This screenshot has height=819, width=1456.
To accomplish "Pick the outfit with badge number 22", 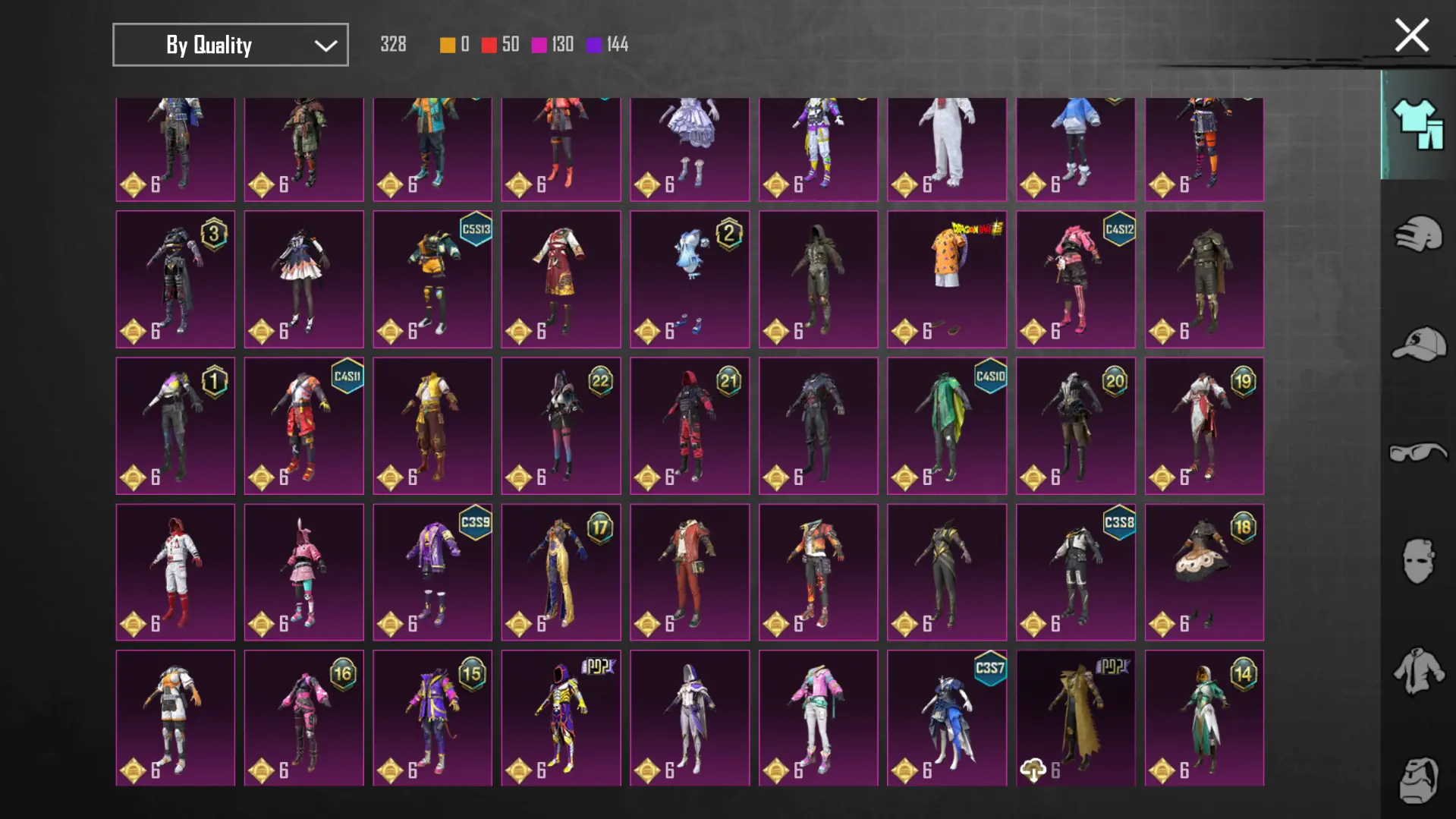I will pos(561,425).
